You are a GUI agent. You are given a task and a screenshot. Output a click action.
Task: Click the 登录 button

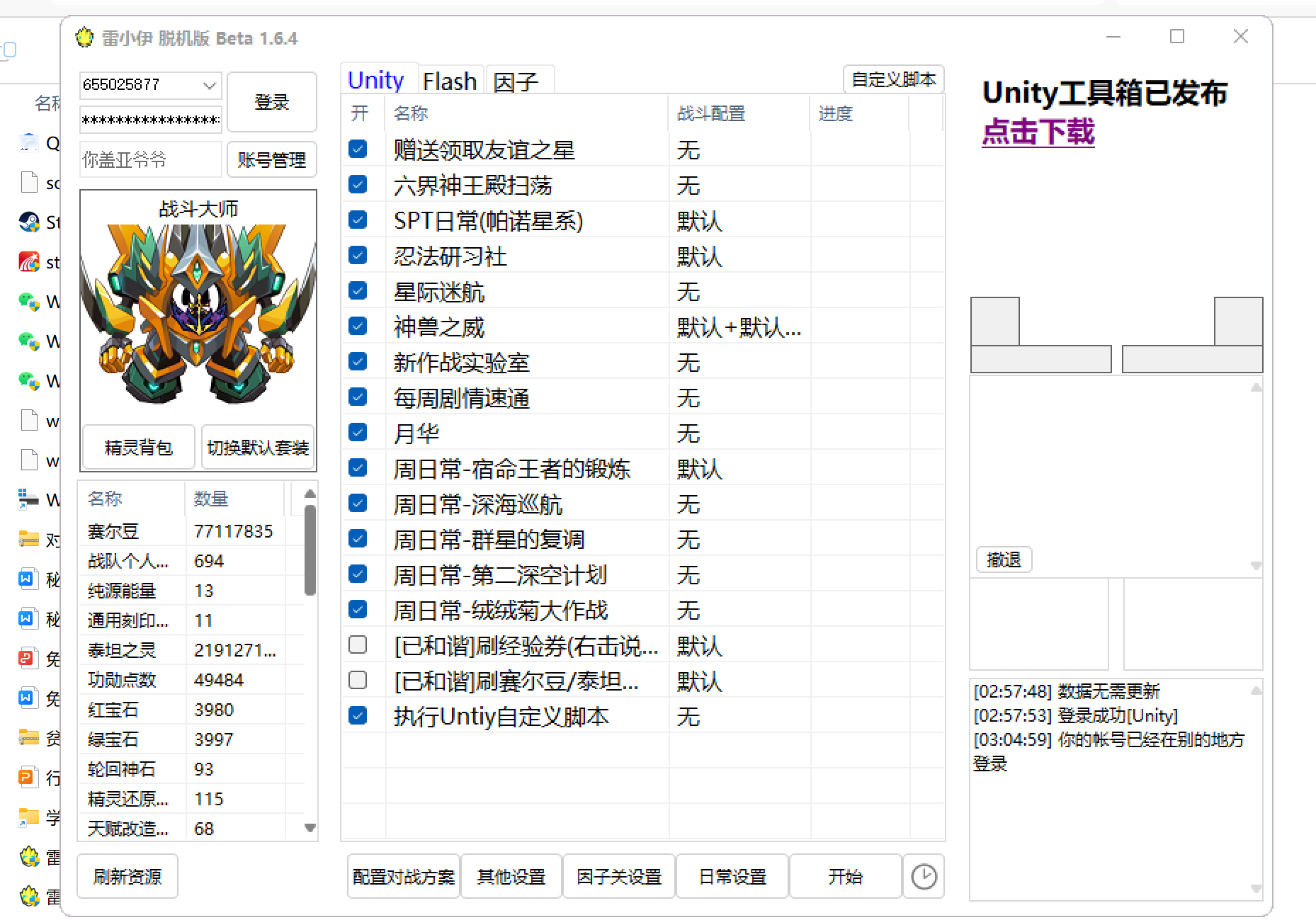[x=272, y=102]
